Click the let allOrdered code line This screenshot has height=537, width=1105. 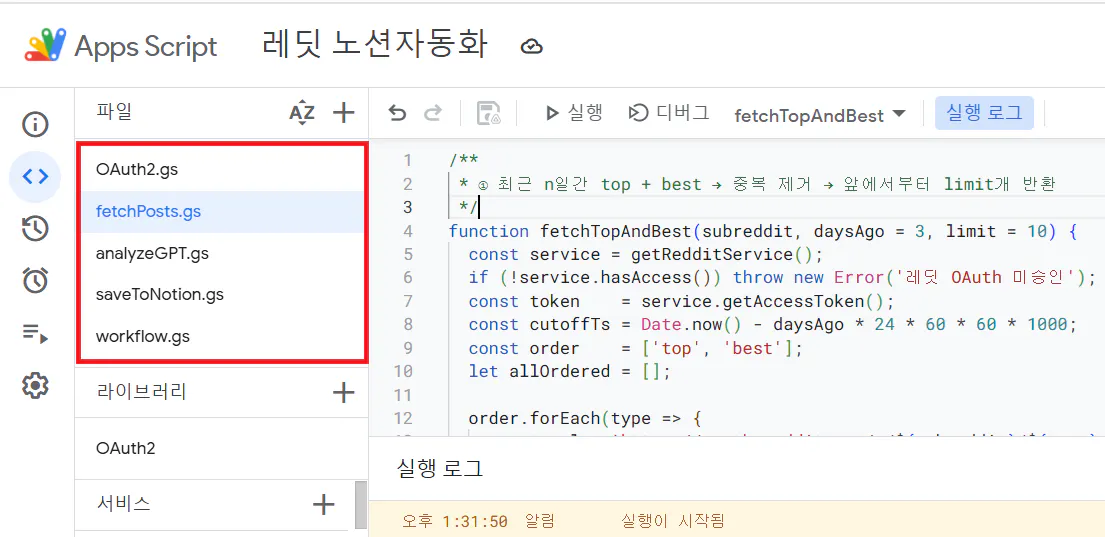pyautogui.click(x=569, y=371)
